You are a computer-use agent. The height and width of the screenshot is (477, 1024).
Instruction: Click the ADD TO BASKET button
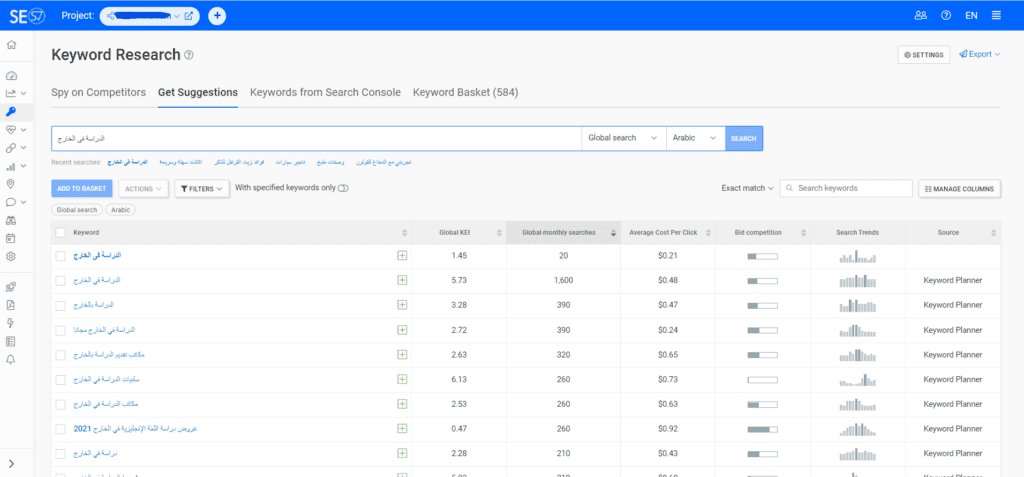coord(82,189)
